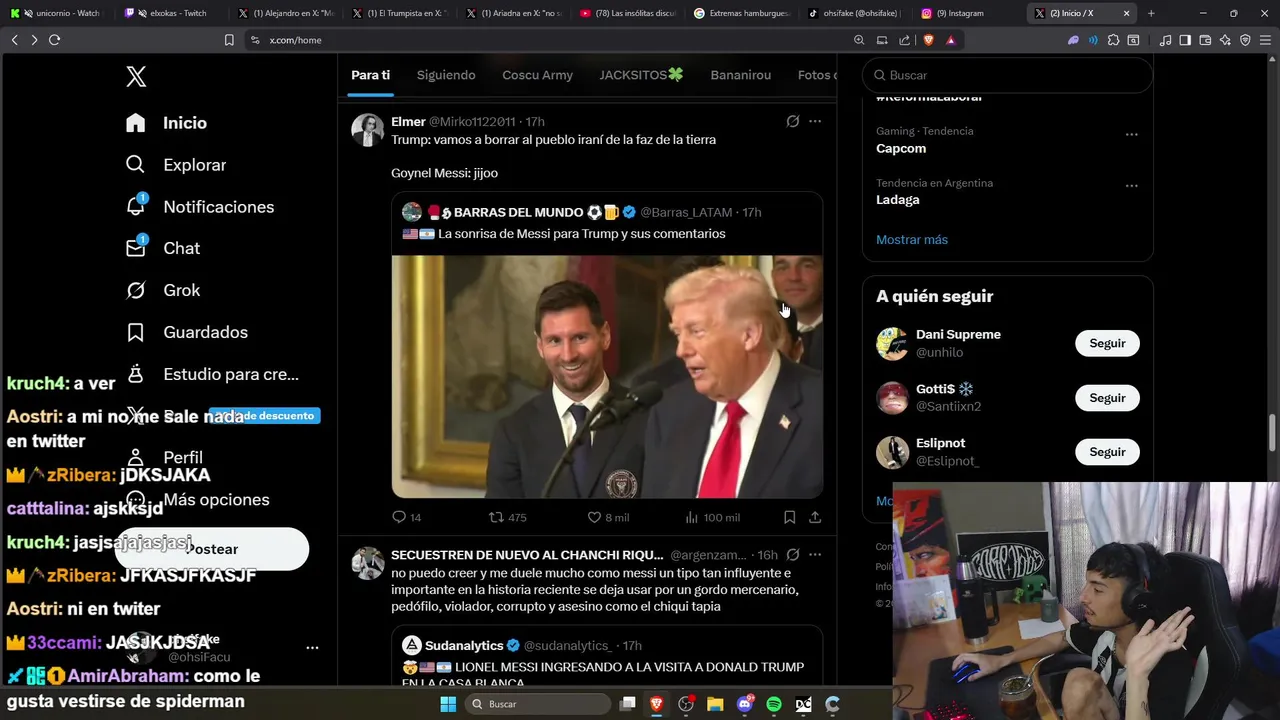
Task: Follow Dani Supreme with the Seguir button
Action: [x=1107, y=343]
